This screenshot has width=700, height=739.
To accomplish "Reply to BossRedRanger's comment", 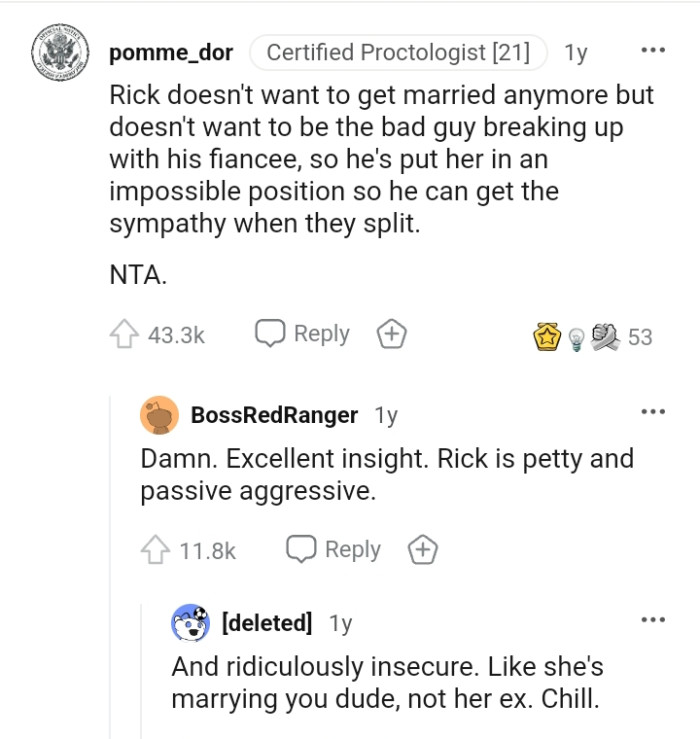I will [x=334, y=550].
